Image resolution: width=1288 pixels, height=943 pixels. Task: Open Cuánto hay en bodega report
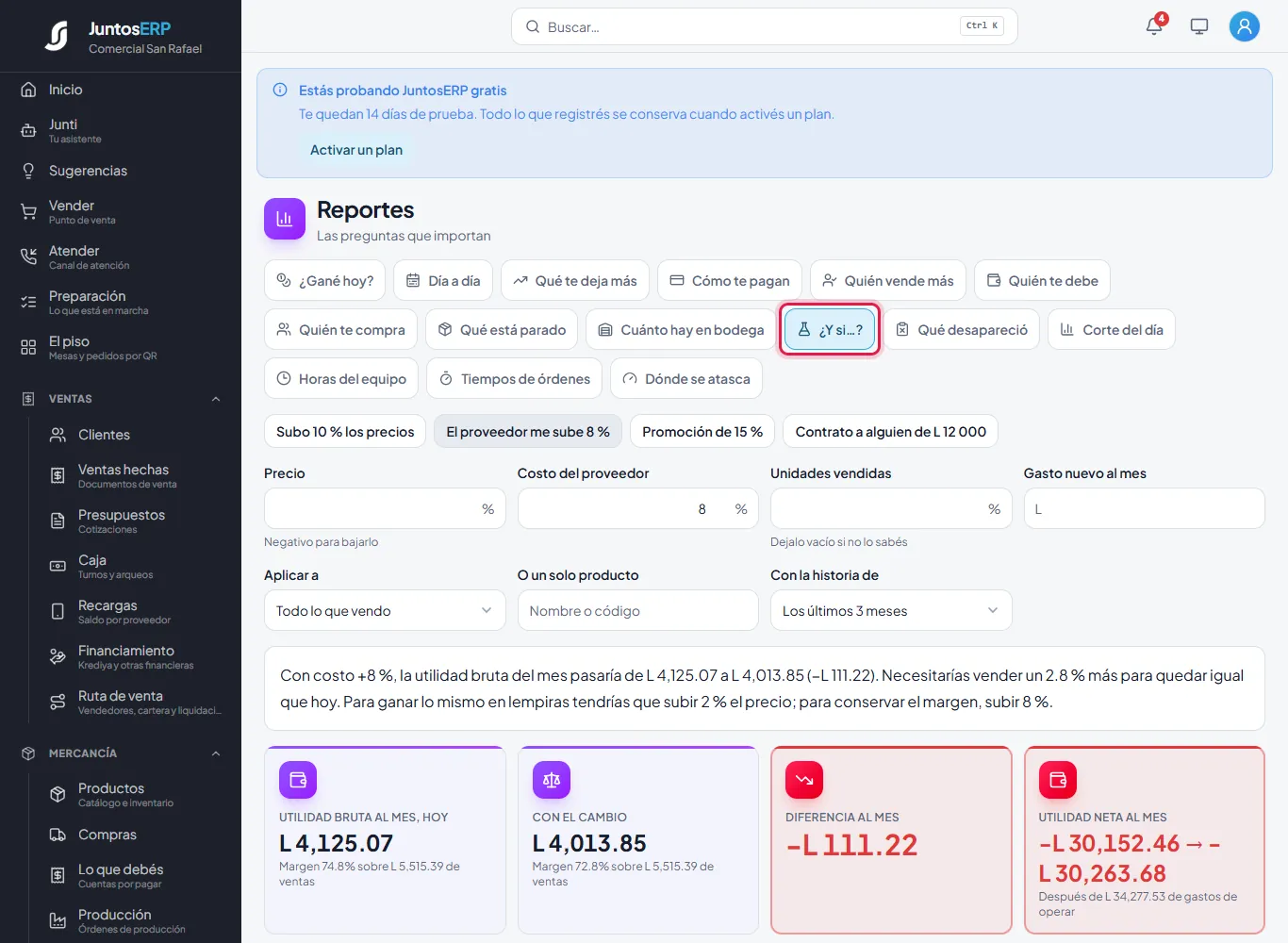point(681,329)
